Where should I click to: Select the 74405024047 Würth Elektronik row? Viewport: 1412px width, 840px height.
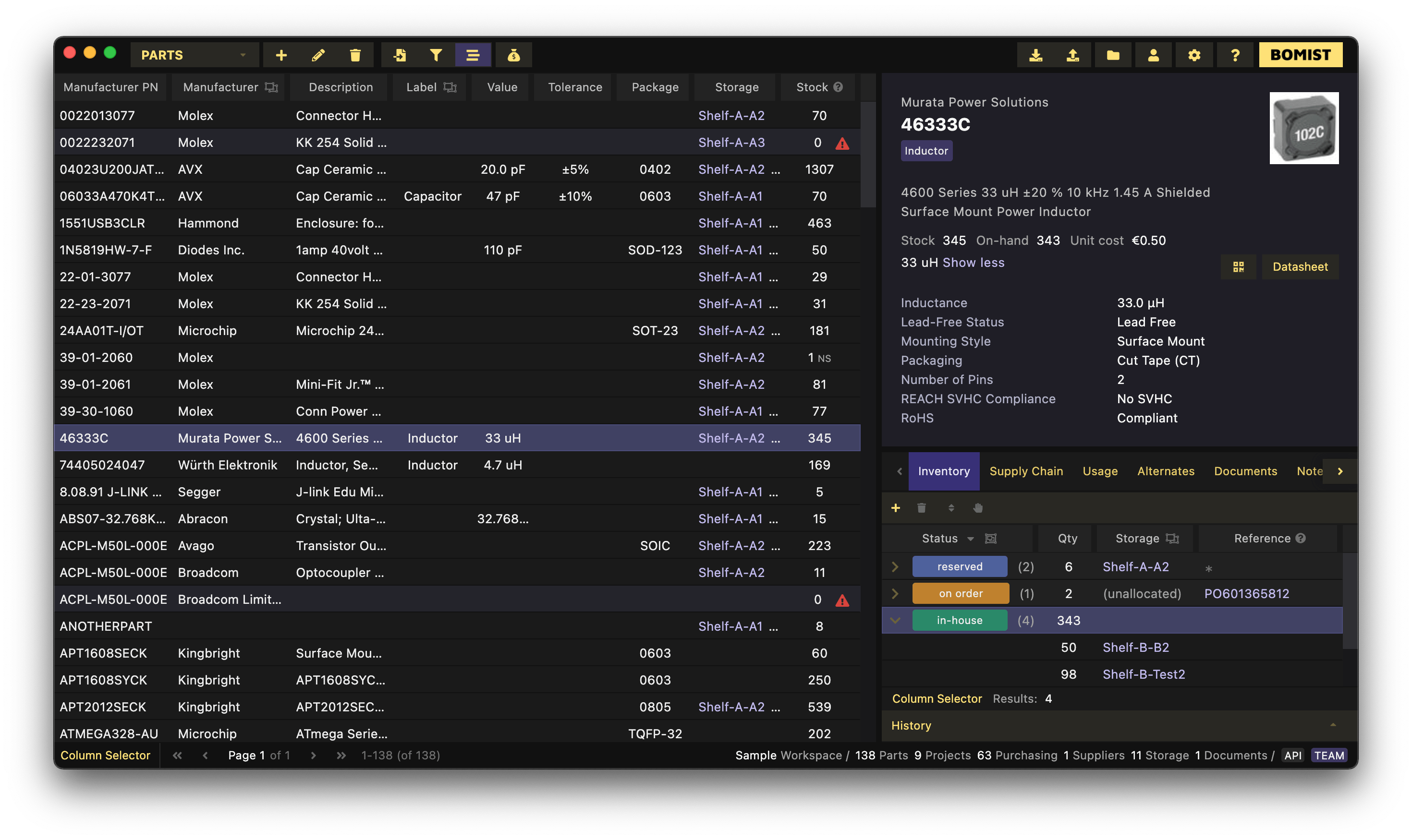[x=457, y=465]
